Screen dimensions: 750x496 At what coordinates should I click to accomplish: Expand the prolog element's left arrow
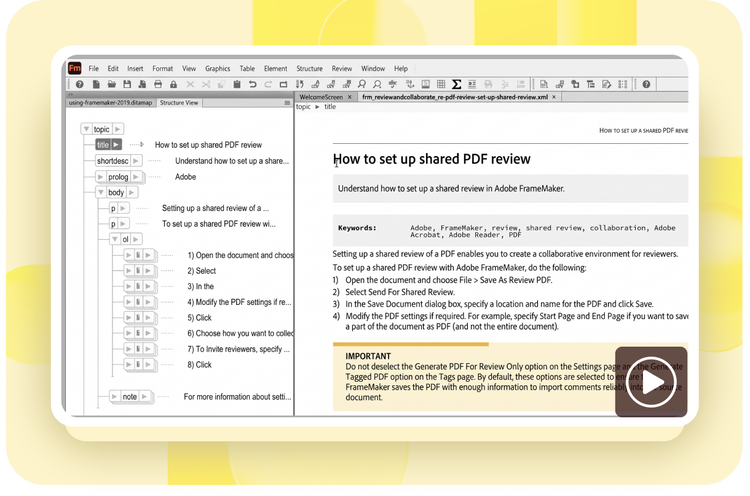pyautogui.click(x=100, y=177)
